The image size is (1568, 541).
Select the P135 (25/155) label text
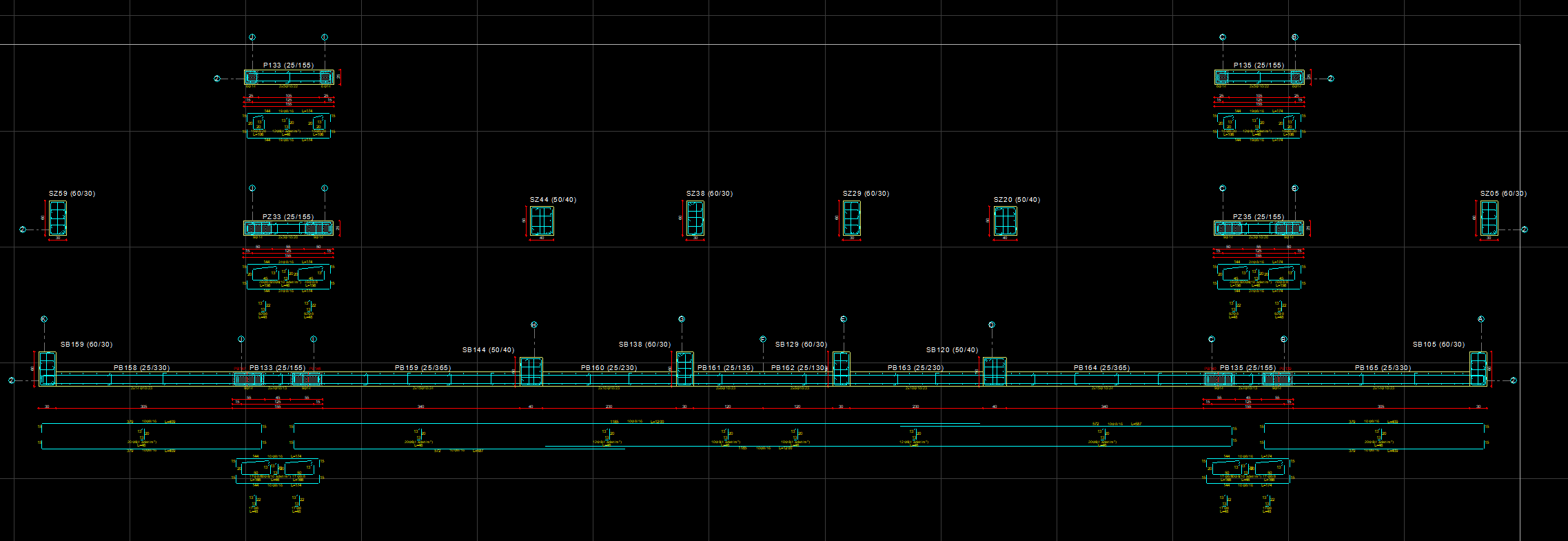coord(1259,65)
